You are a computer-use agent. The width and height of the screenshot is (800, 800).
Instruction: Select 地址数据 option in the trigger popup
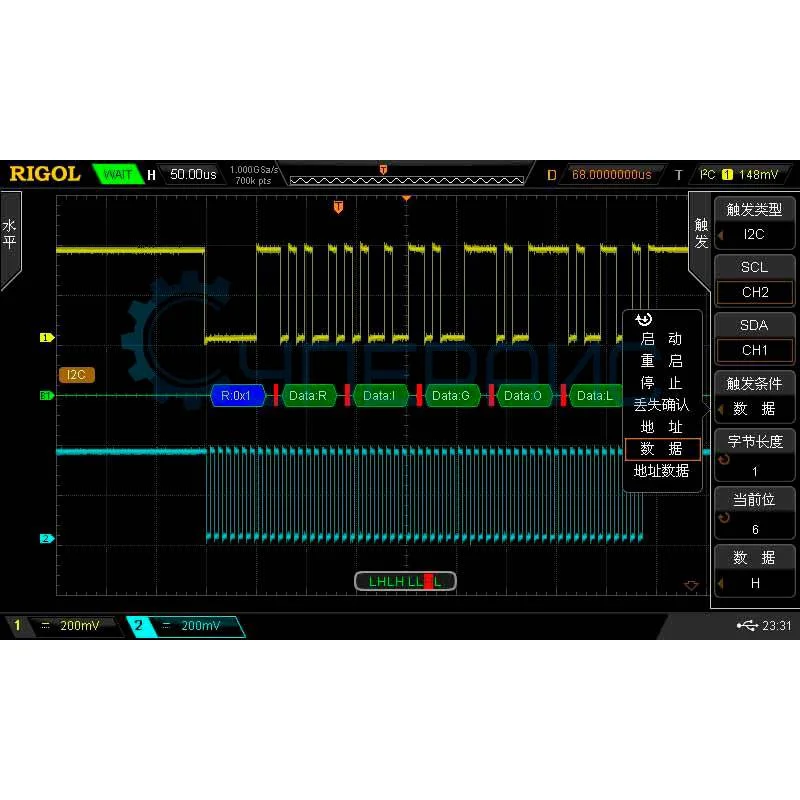tap(661, 471)
